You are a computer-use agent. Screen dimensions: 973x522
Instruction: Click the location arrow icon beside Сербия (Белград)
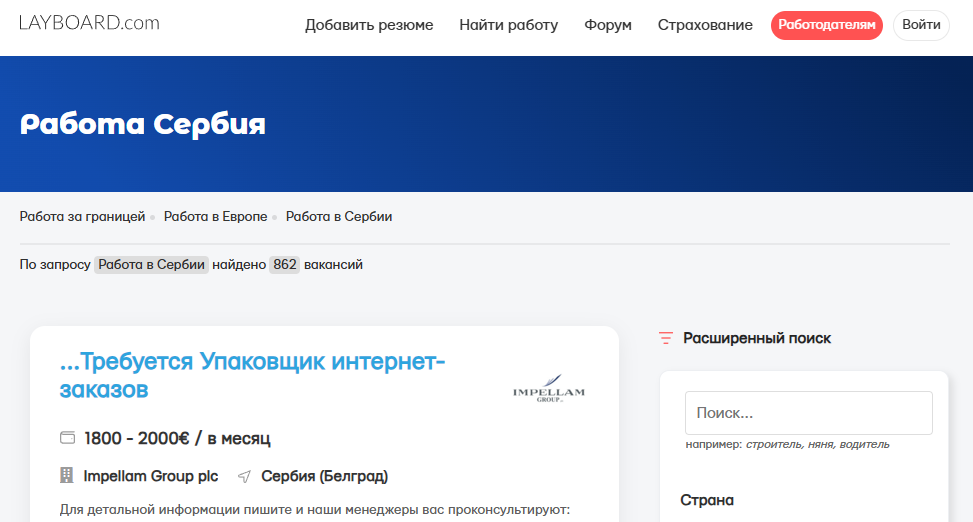(x=244, y=477)
